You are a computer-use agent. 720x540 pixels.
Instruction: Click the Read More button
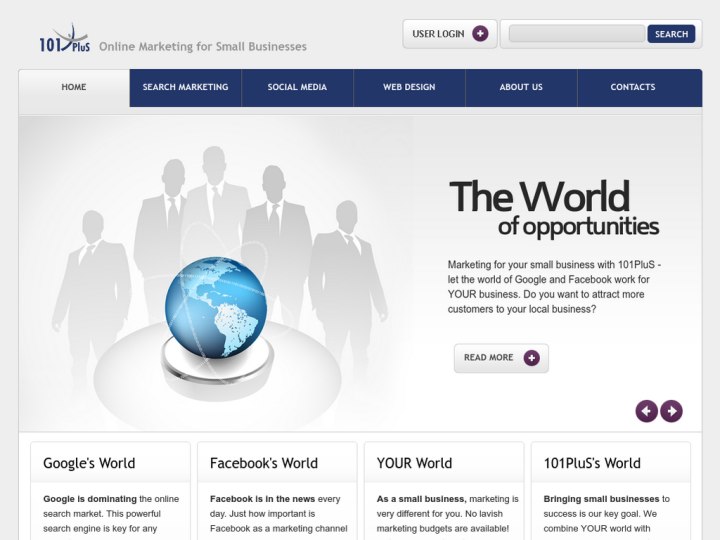pos(489,358)
